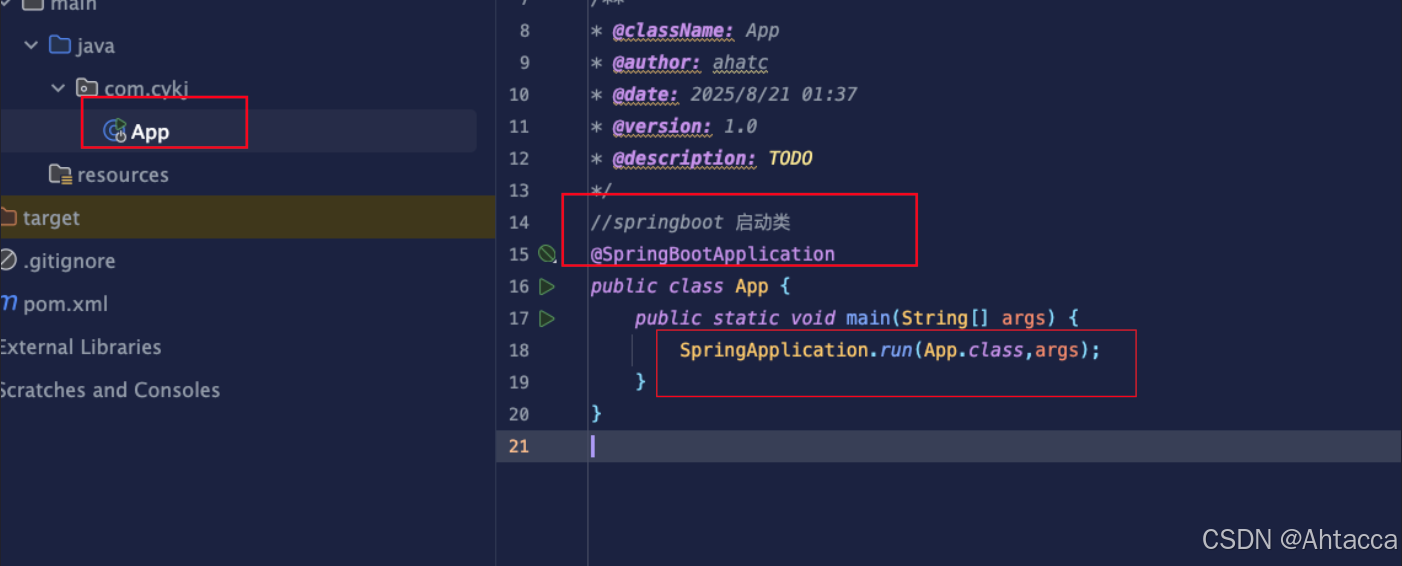Click line number 21 in gutter
1402x566 pixels.
click(518, 446)
